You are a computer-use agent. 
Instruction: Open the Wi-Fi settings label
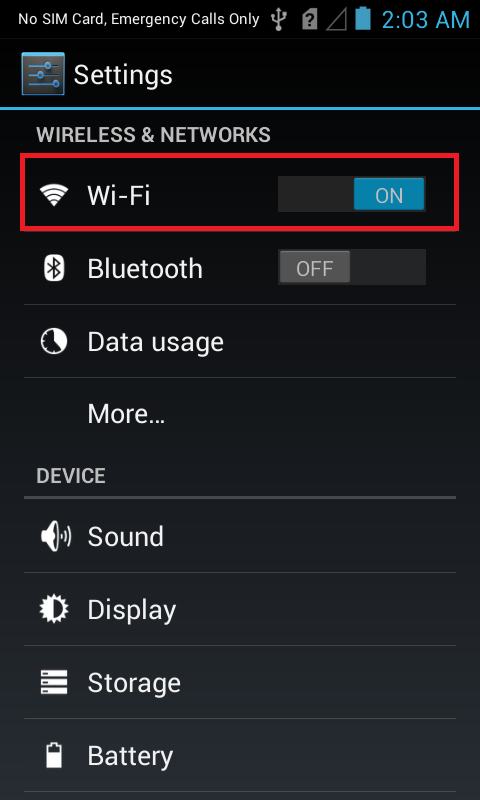pos(119,195)
